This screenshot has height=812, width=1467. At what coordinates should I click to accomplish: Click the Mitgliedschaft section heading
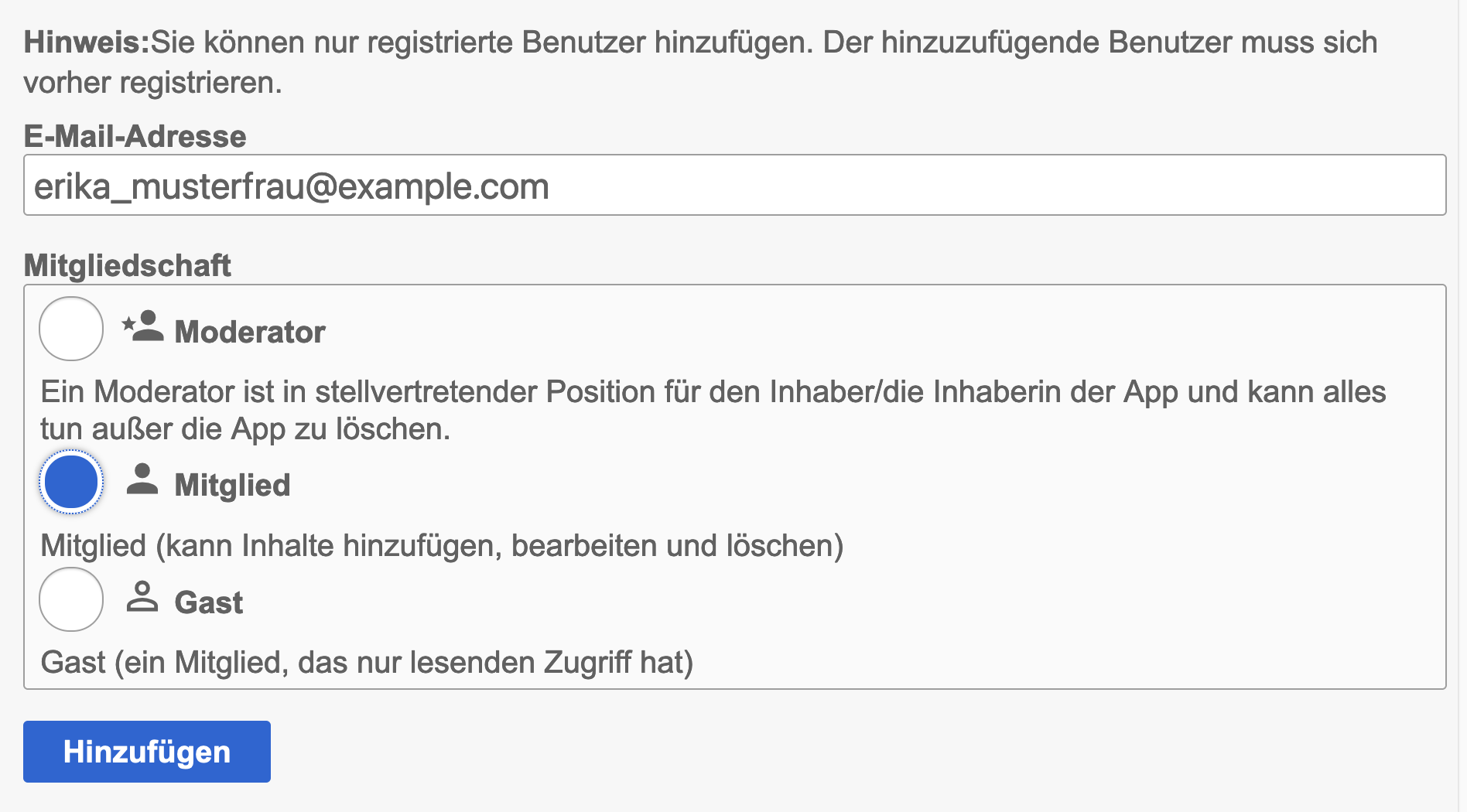pyautogui.click(x=128, y=265)
